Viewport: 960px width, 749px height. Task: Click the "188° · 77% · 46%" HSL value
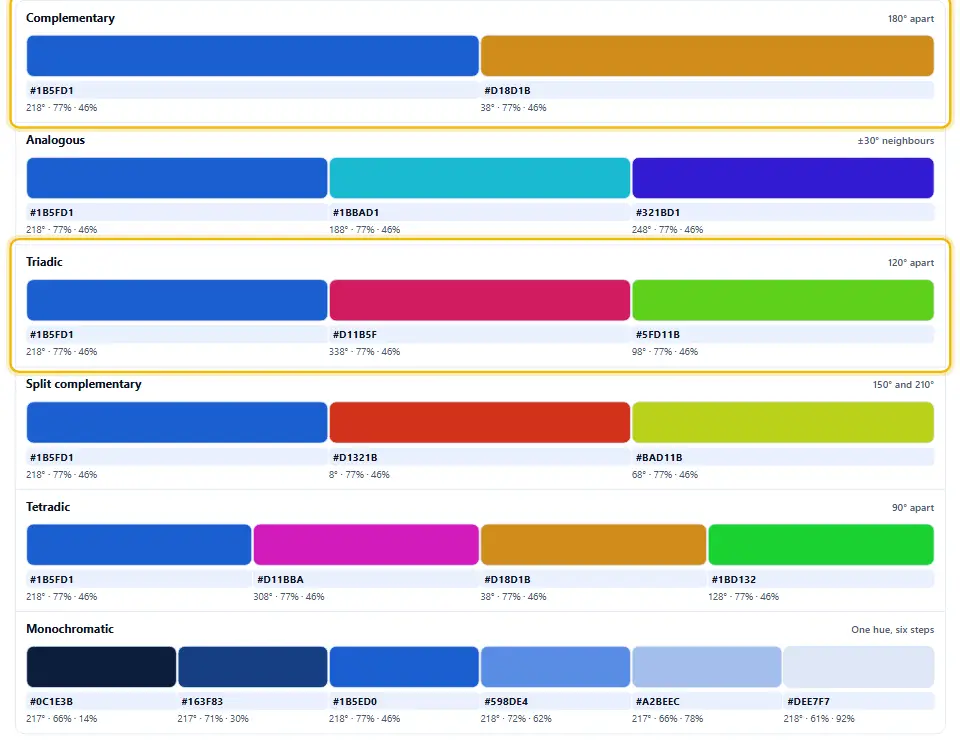364,230
